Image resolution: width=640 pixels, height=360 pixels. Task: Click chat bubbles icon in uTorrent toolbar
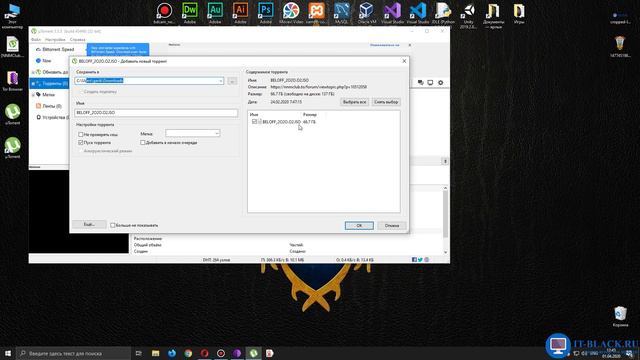point(420,82)
